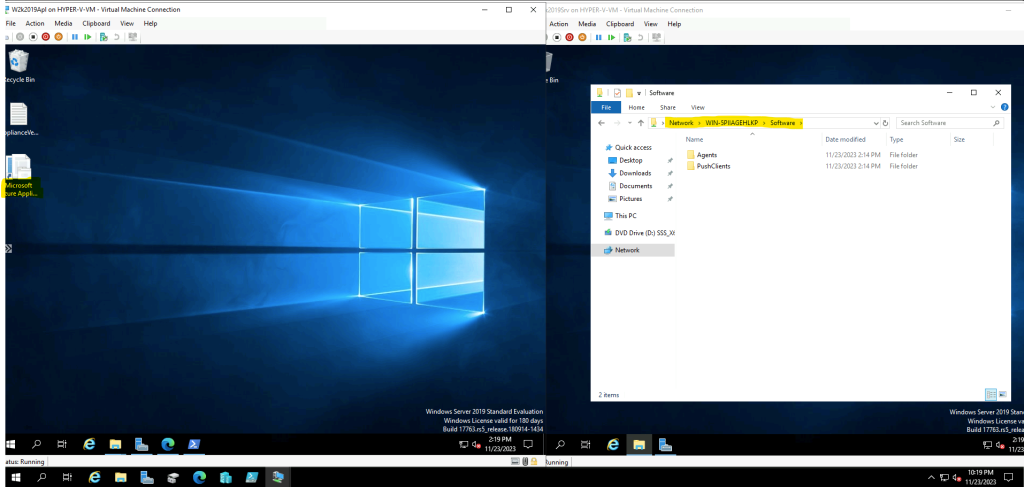Open the Help menu in 2019Srv window
Screen dimensions: 1024x487
coord(674,24)
